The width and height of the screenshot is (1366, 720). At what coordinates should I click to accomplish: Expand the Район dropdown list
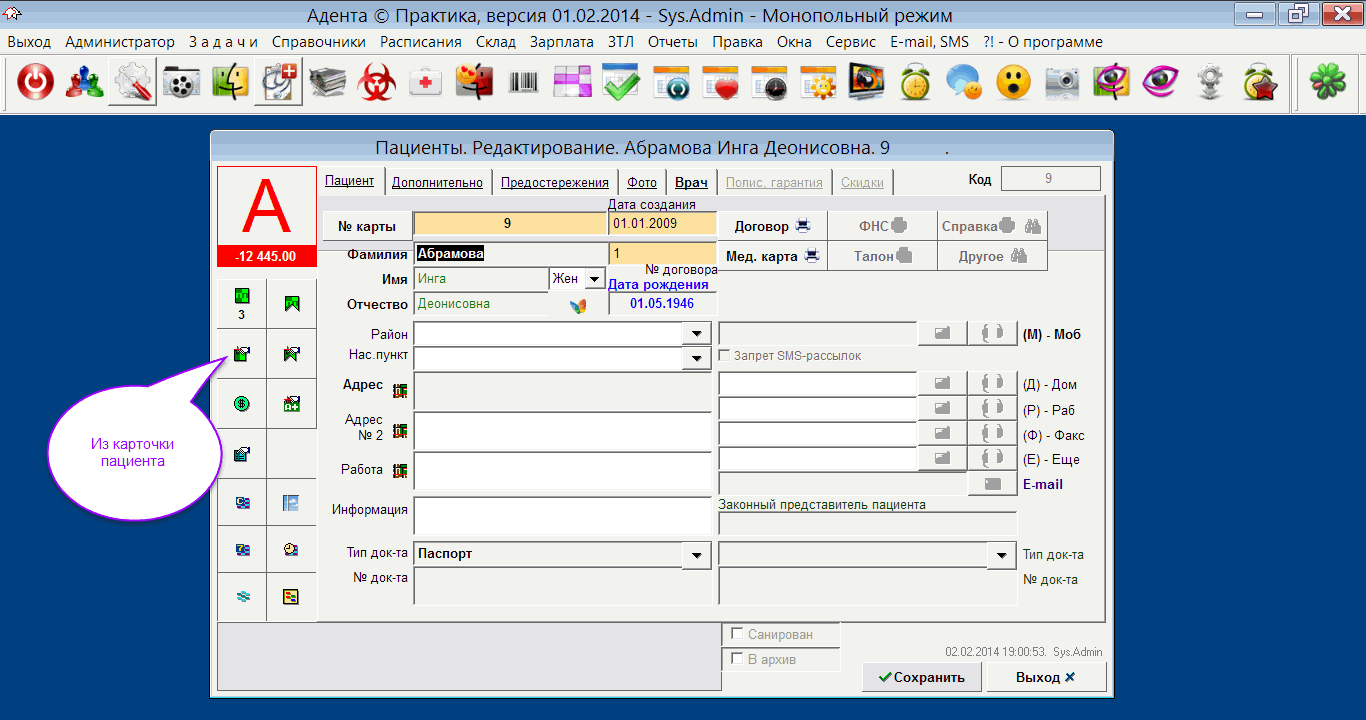point(695,333)
